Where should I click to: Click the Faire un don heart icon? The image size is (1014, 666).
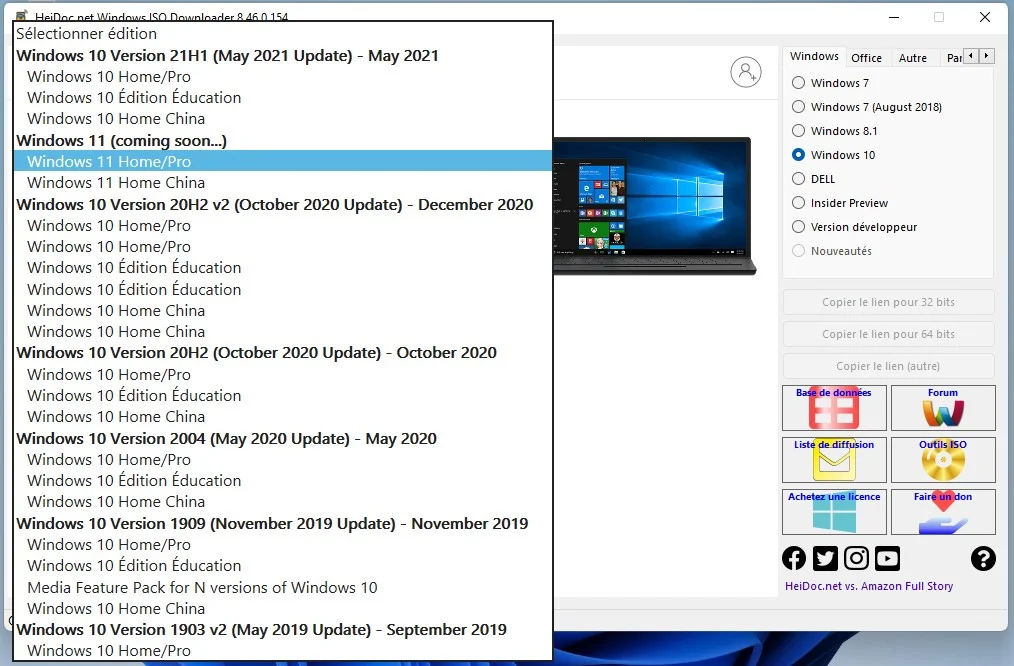[943, 511]
